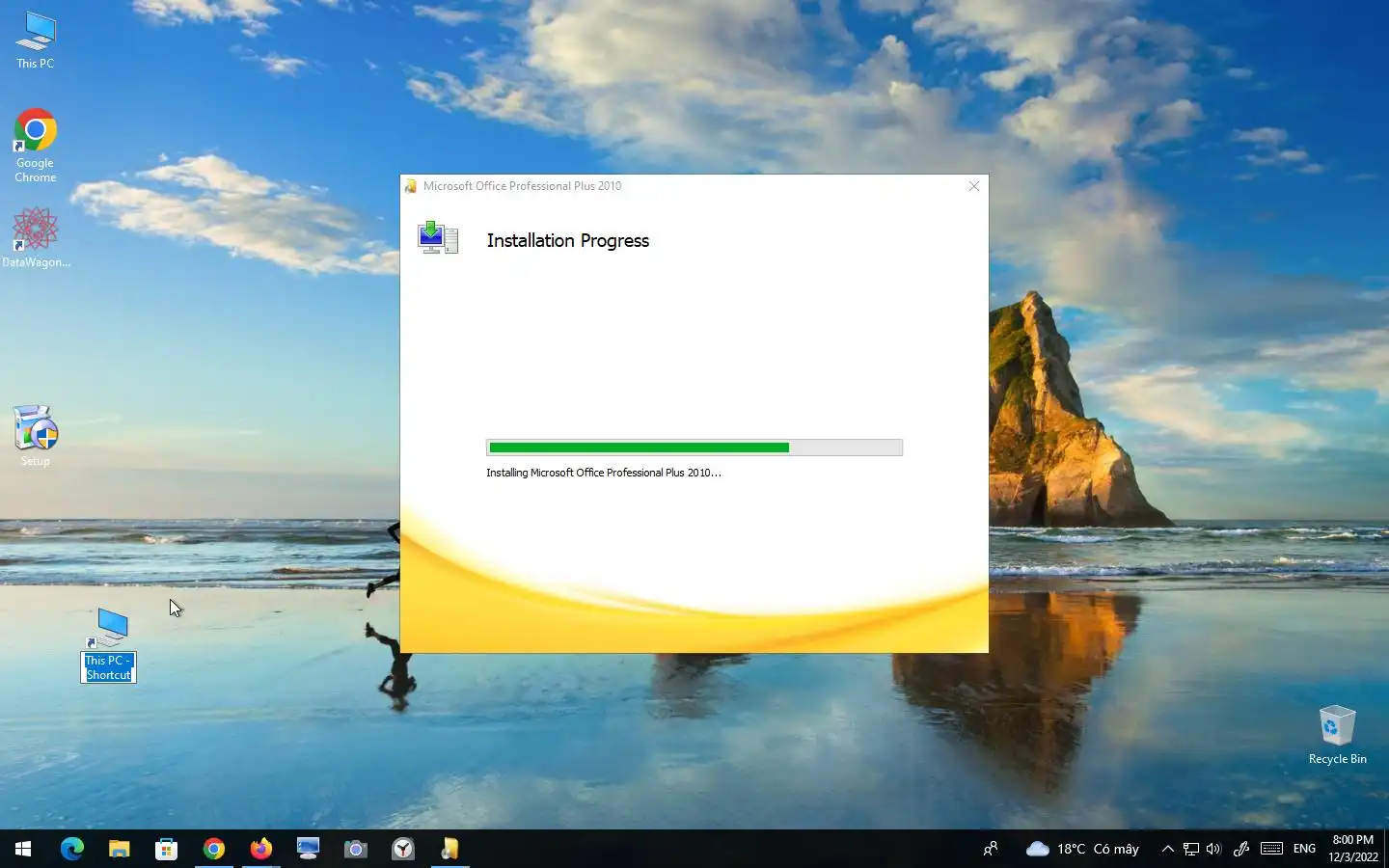Viewport: 1389px width, 868px height.
Task: Open the pen workspace tray icon
Action: (1241, 849)
